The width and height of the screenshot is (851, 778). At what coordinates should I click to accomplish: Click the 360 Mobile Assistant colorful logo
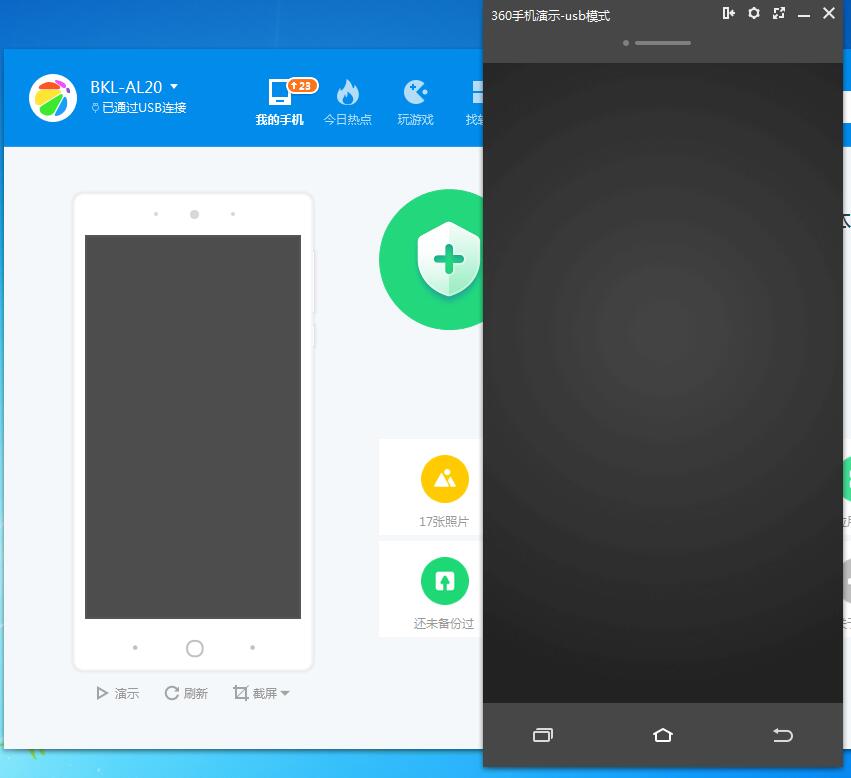[x=53, y=98]
